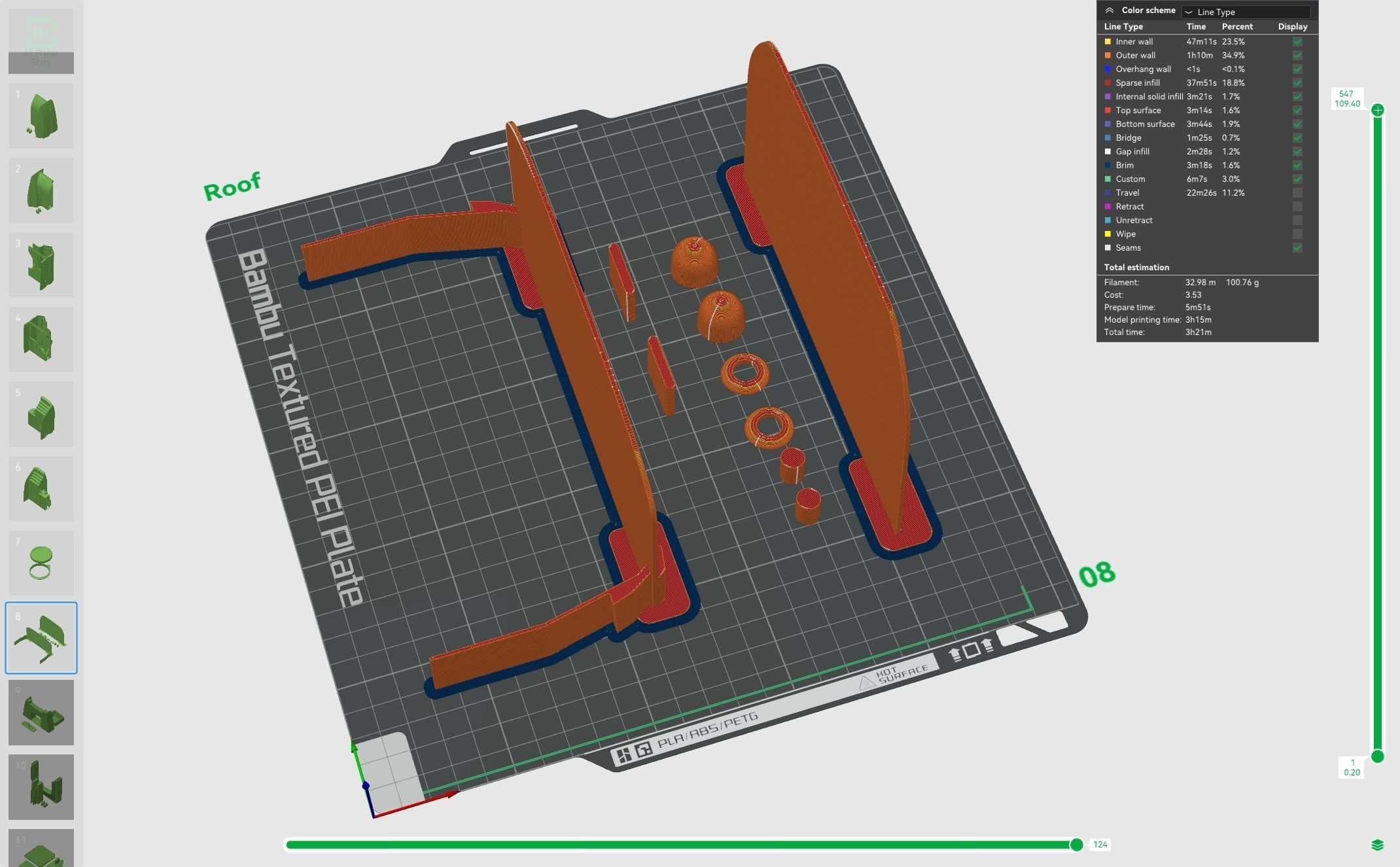Click the Display column header

tap(1292, 27)
